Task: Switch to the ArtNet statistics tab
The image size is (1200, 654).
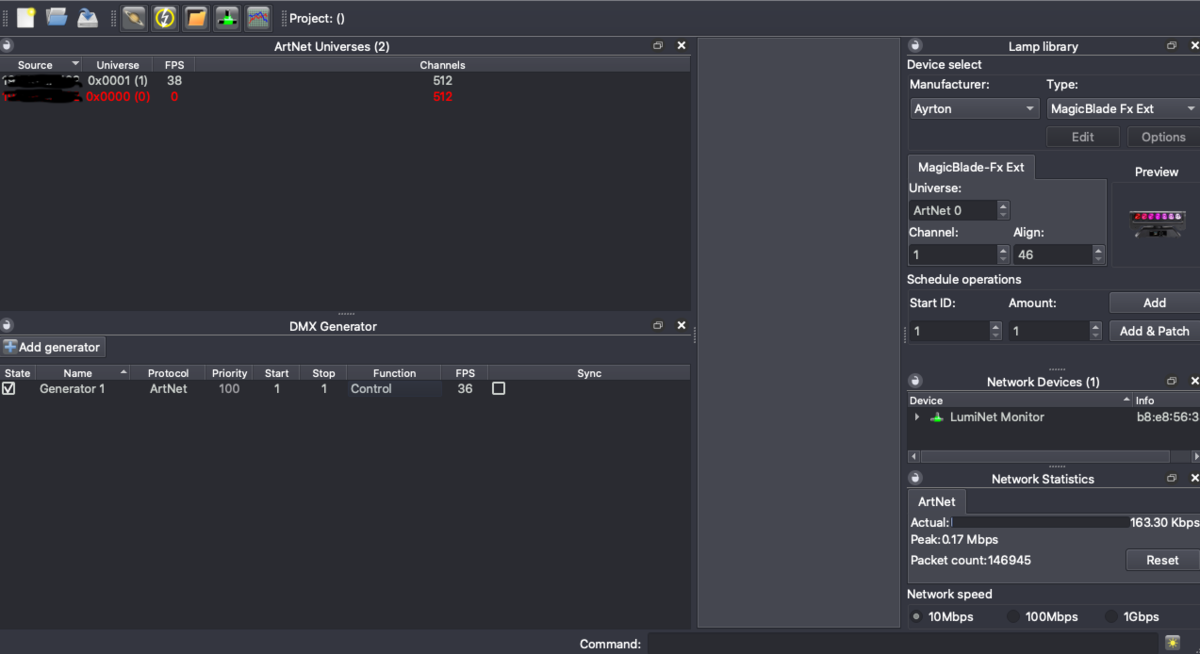Action: (x=936, y=501)
